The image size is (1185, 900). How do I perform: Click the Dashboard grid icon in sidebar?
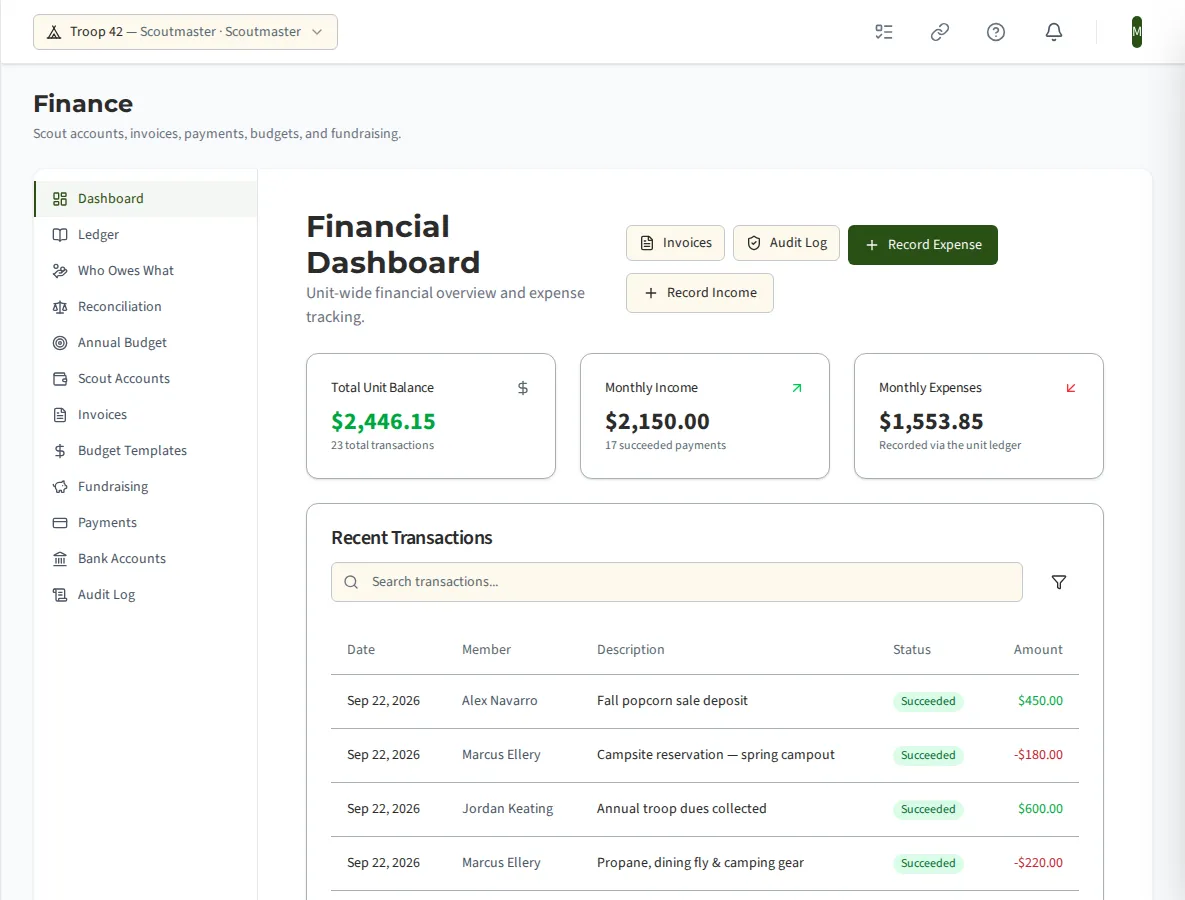tap(60, 199)
